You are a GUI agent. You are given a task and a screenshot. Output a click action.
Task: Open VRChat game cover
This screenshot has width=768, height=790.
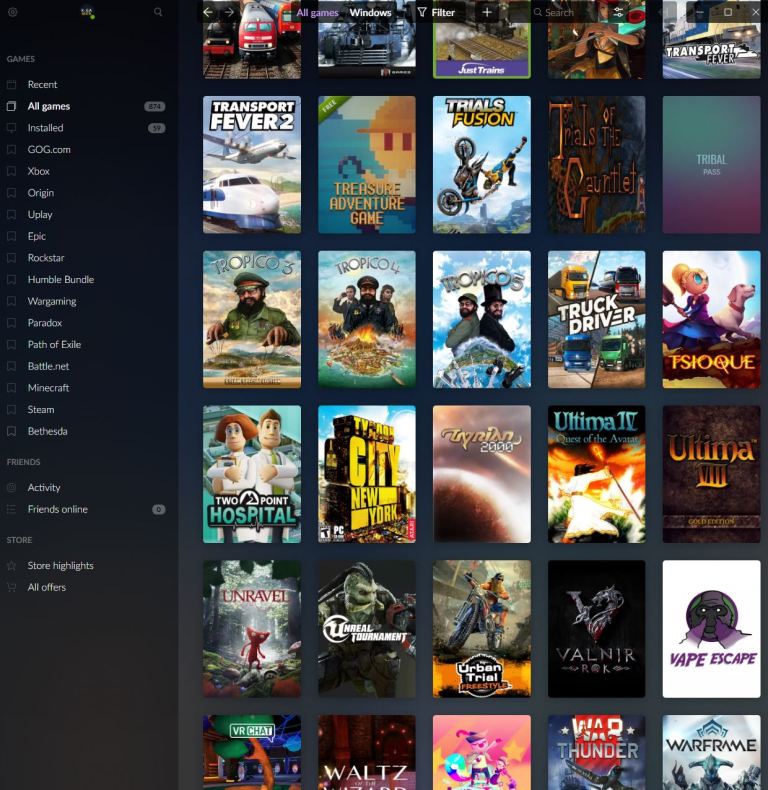pos(252,753)
